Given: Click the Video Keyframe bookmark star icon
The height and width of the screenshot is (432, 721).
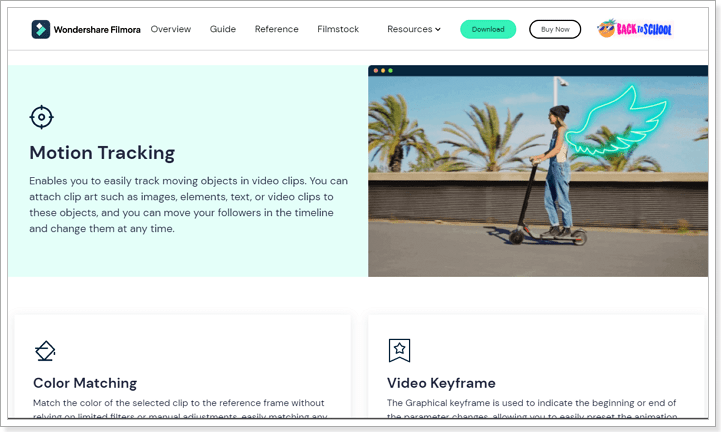Looking at the screenshot, I should (x=399, y=351).
